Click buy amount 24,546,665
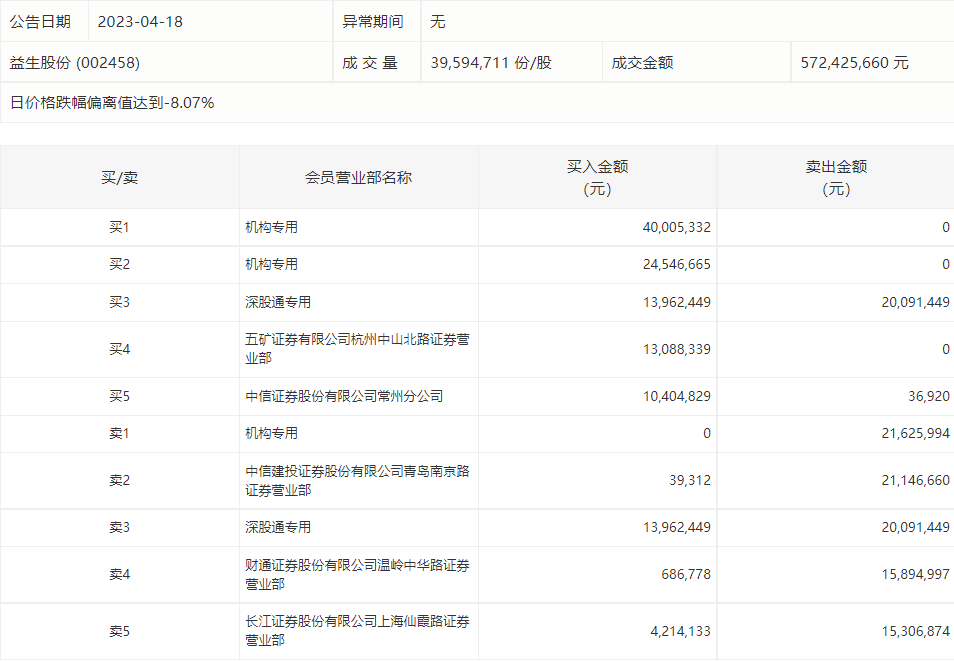The image size is (954, 662). point(677,265)
